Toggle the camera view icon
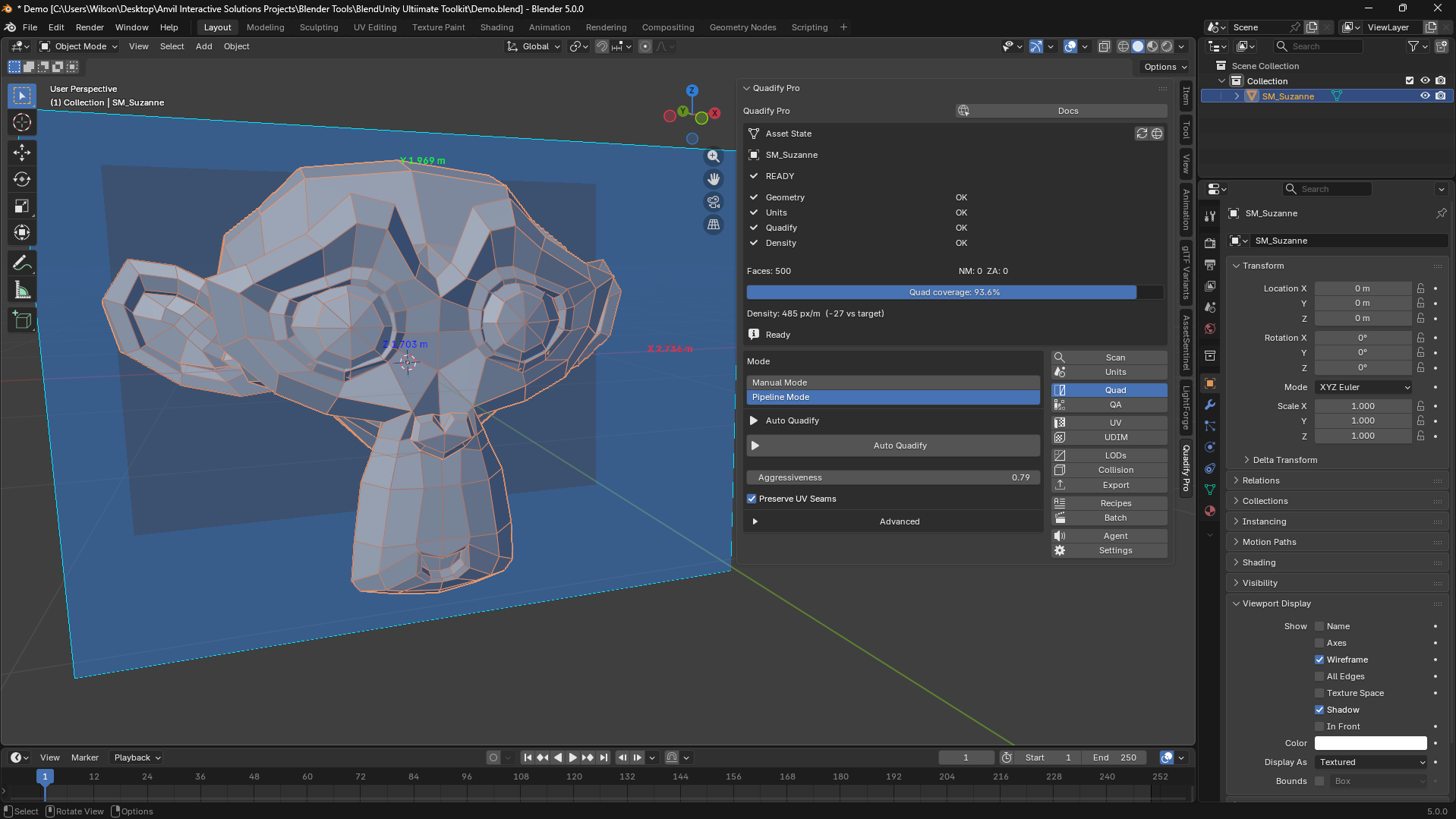 point(714,202)
